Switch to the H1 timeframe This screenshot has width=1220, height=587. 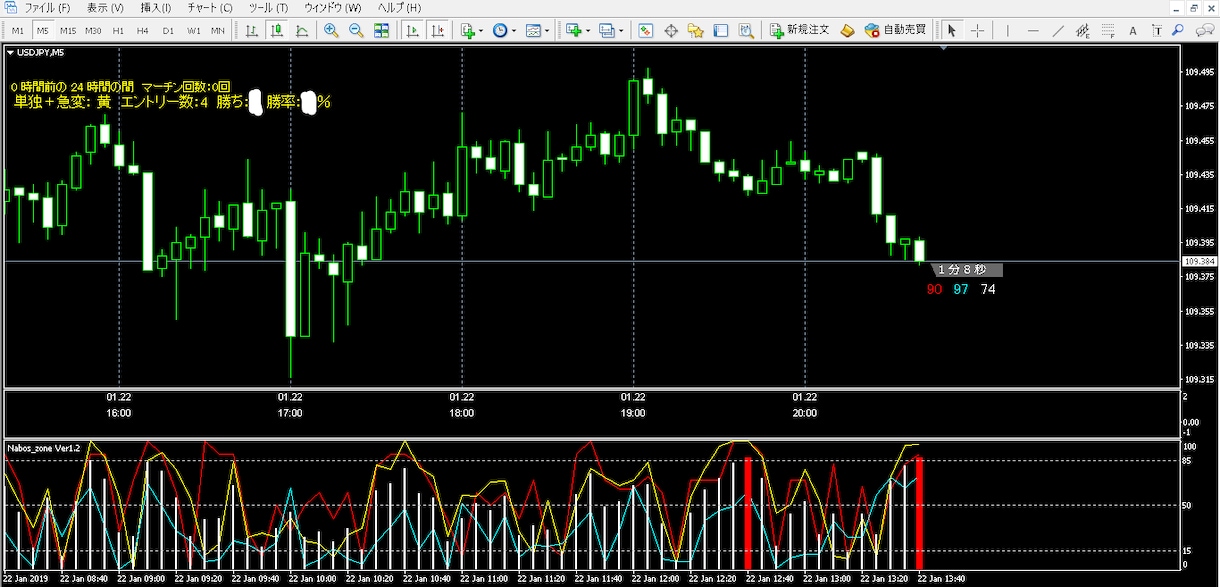click(x=118, y=30)
